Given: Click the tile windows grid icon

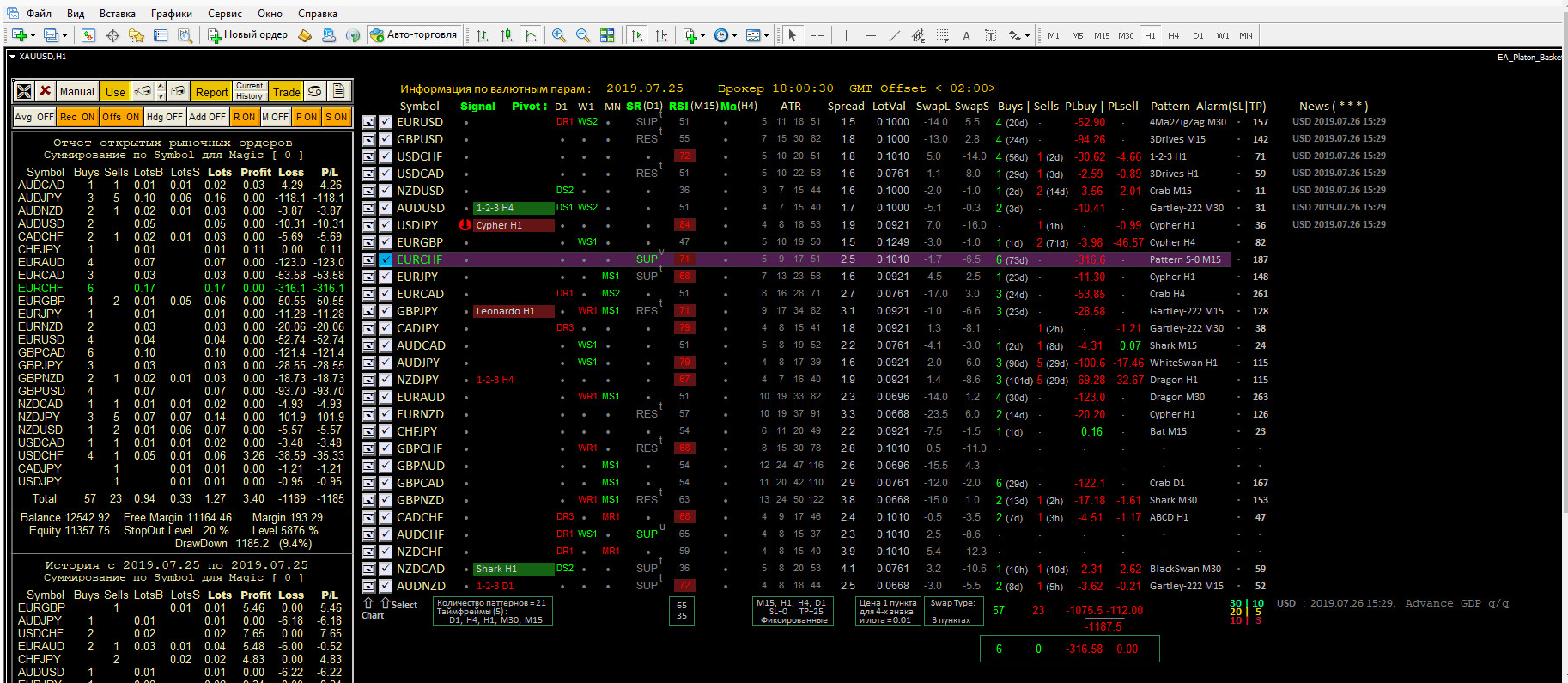Looking at the screenshot, I should (607, 35).
